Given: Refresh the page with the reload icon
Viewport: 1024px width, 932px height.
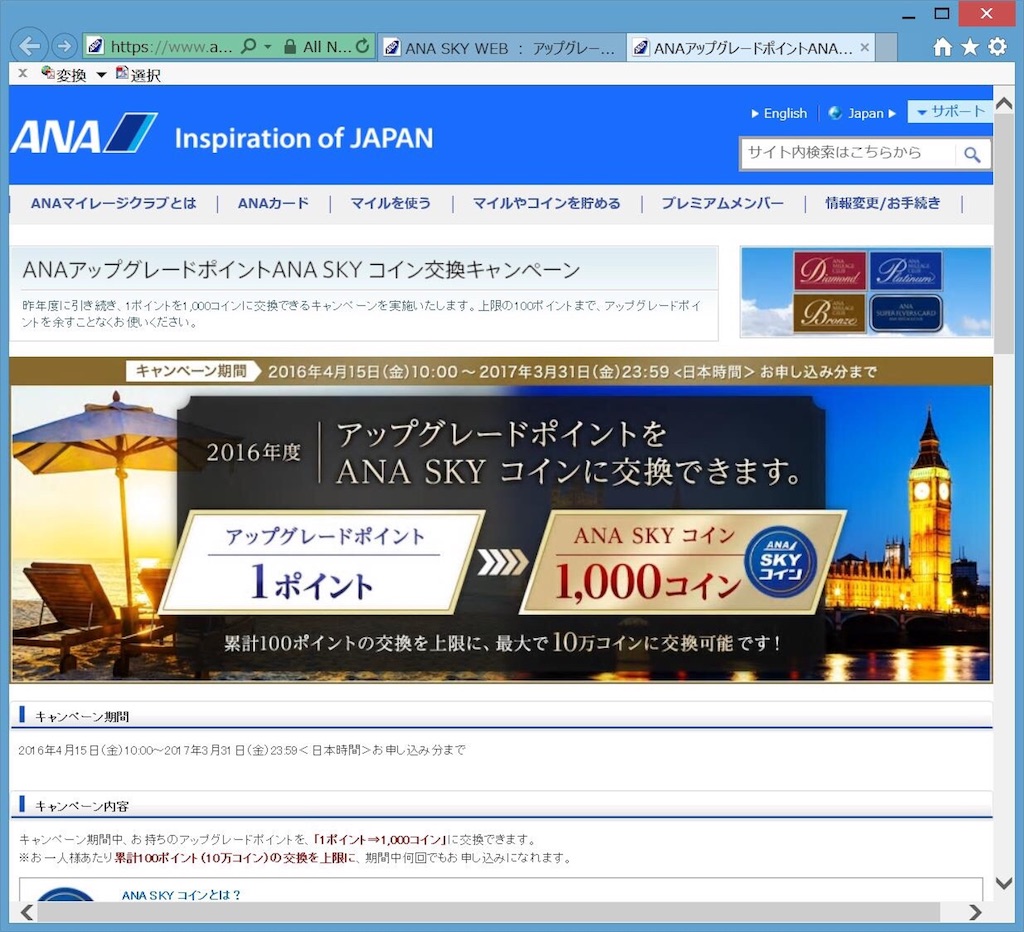Looking at the screenshot, I should (362, 46).
